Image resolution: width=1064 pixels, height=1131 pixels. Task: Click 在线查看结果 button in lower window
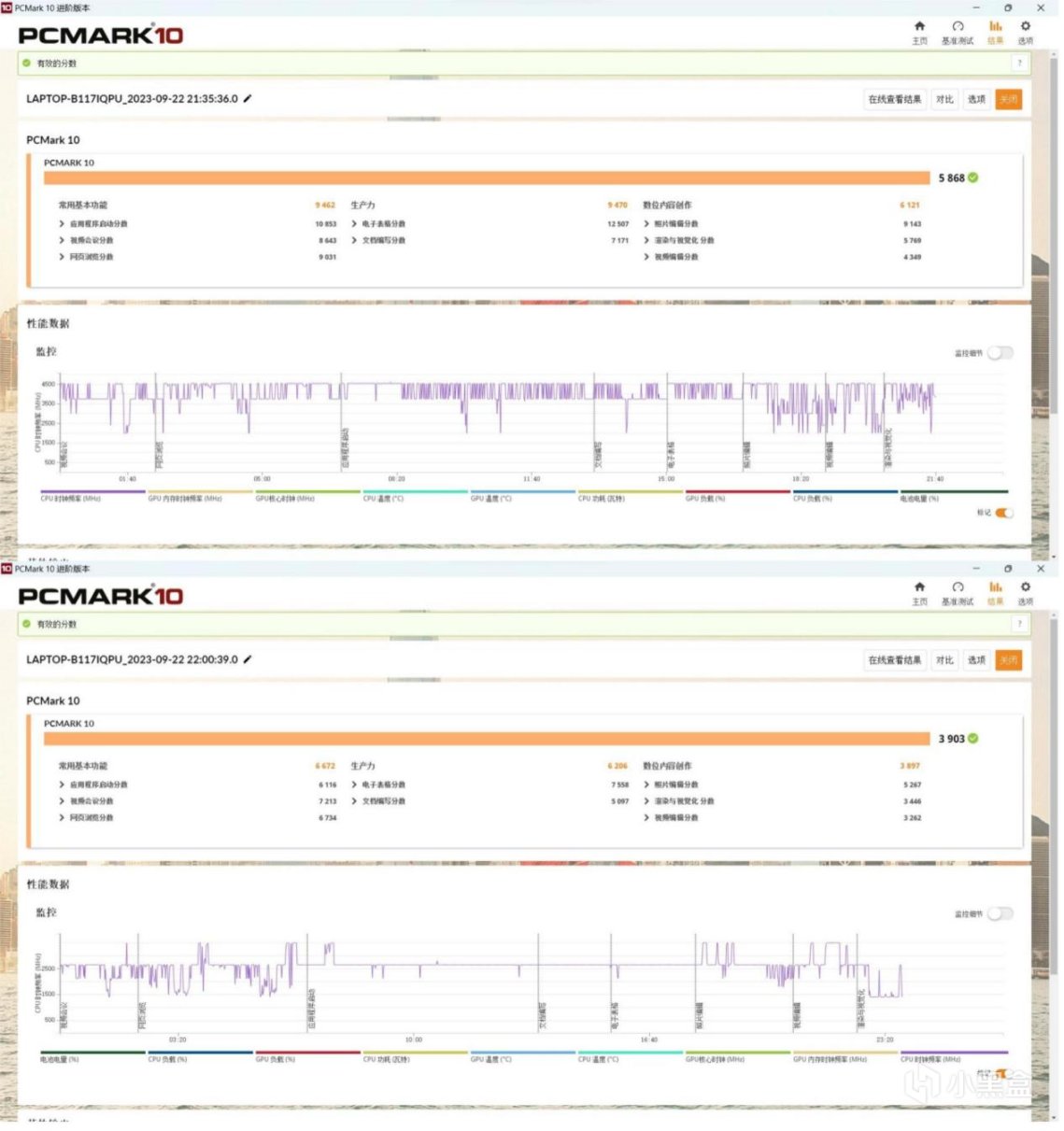pyautogui.click(x=895, y=660)
